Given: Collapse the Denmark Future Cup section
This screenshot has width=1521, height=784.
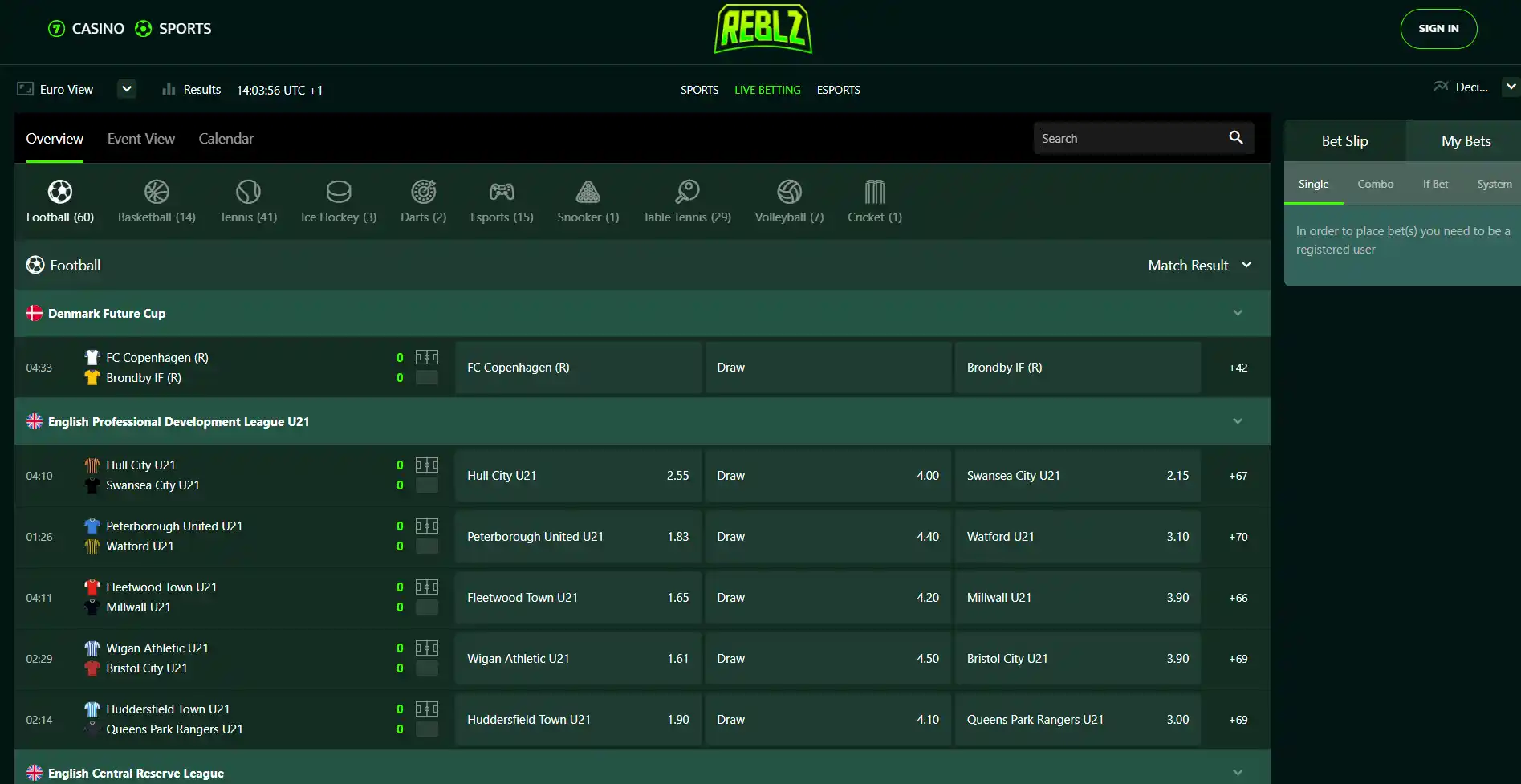Looking at the screenshot, I should pos(1238,313).
